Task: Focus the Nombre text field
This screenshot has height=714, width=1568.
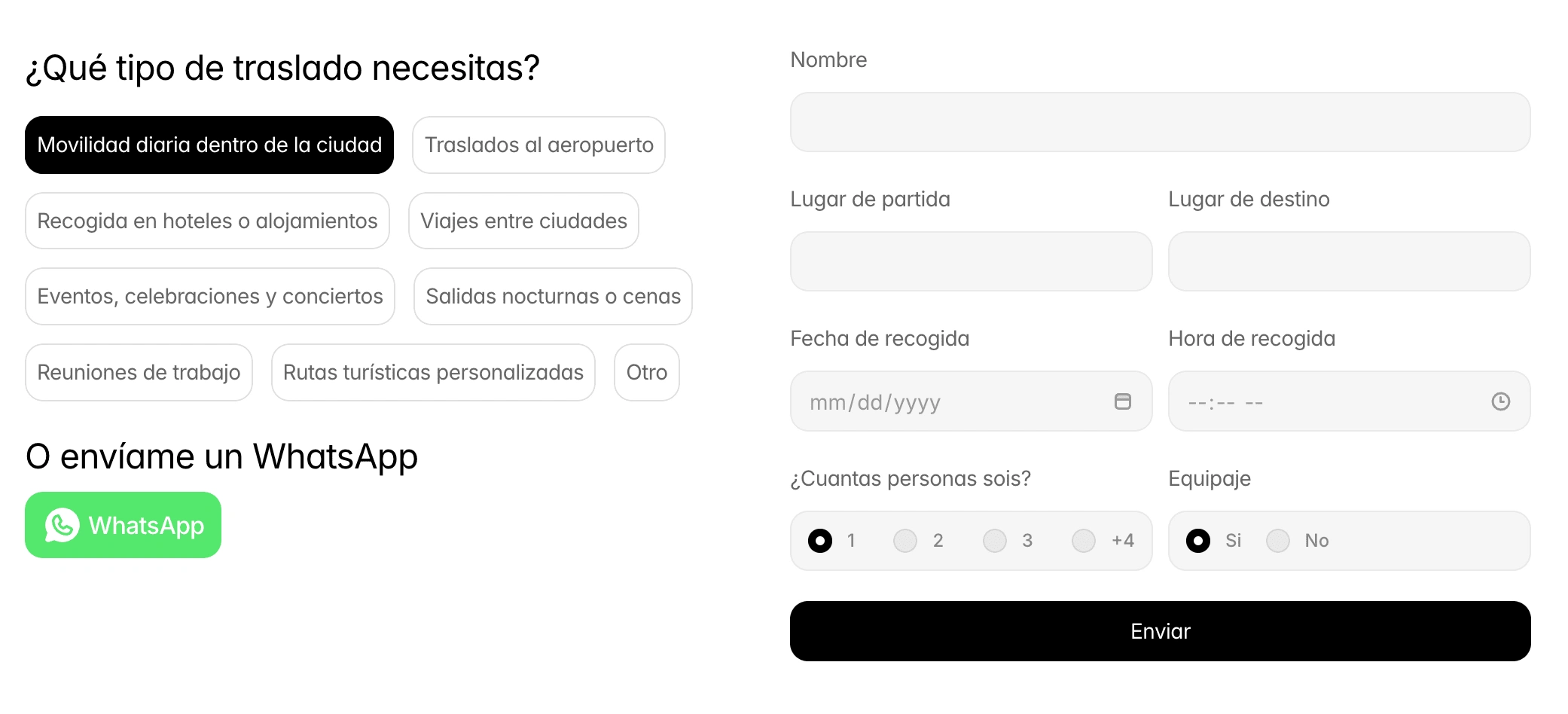Action: [1160, 122]
